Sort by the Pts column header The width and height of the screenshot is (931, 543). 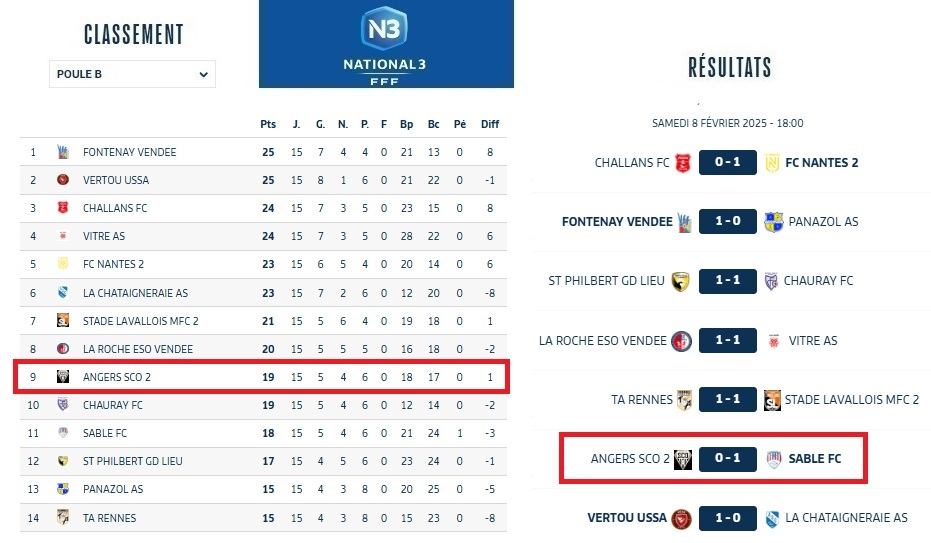(267, 124)
